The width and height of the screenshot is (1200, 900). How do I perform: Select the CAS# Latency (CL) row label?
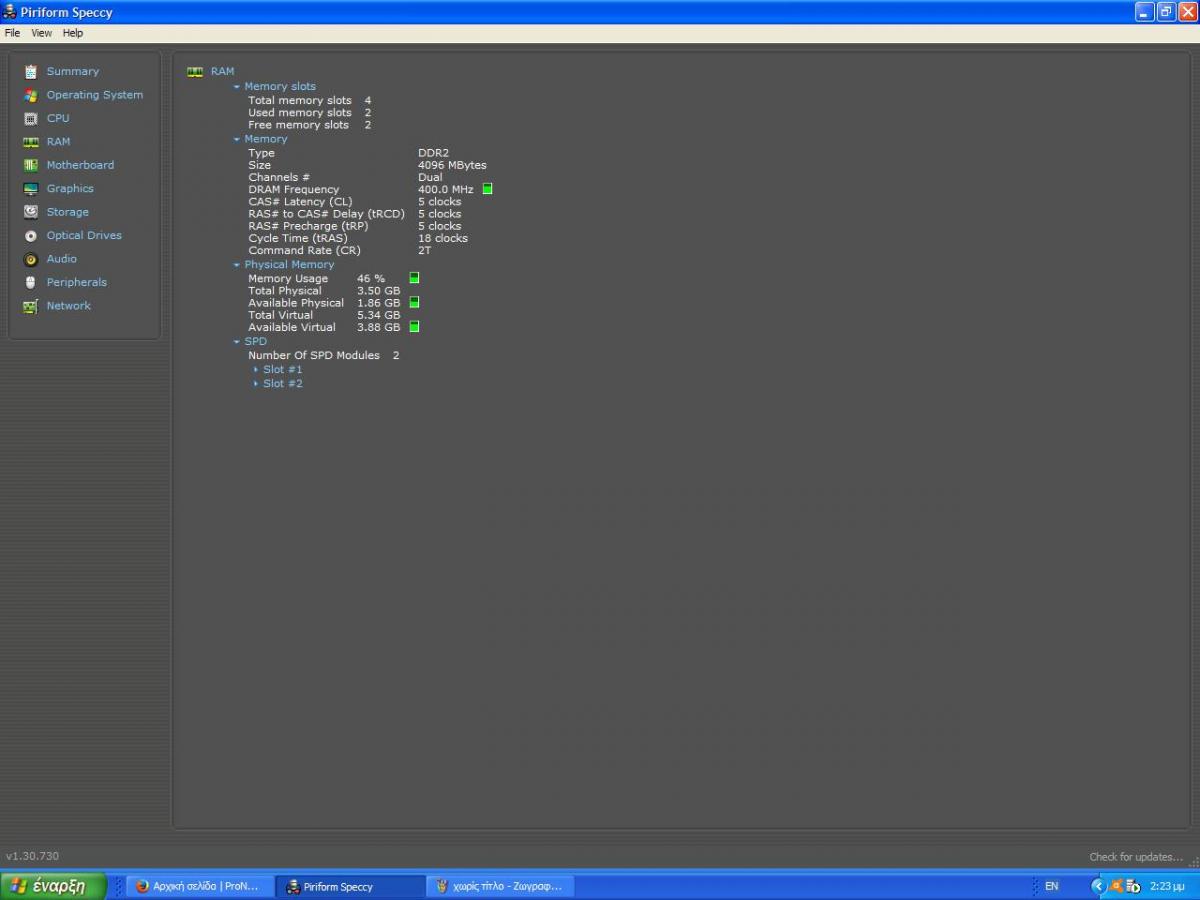300,202
